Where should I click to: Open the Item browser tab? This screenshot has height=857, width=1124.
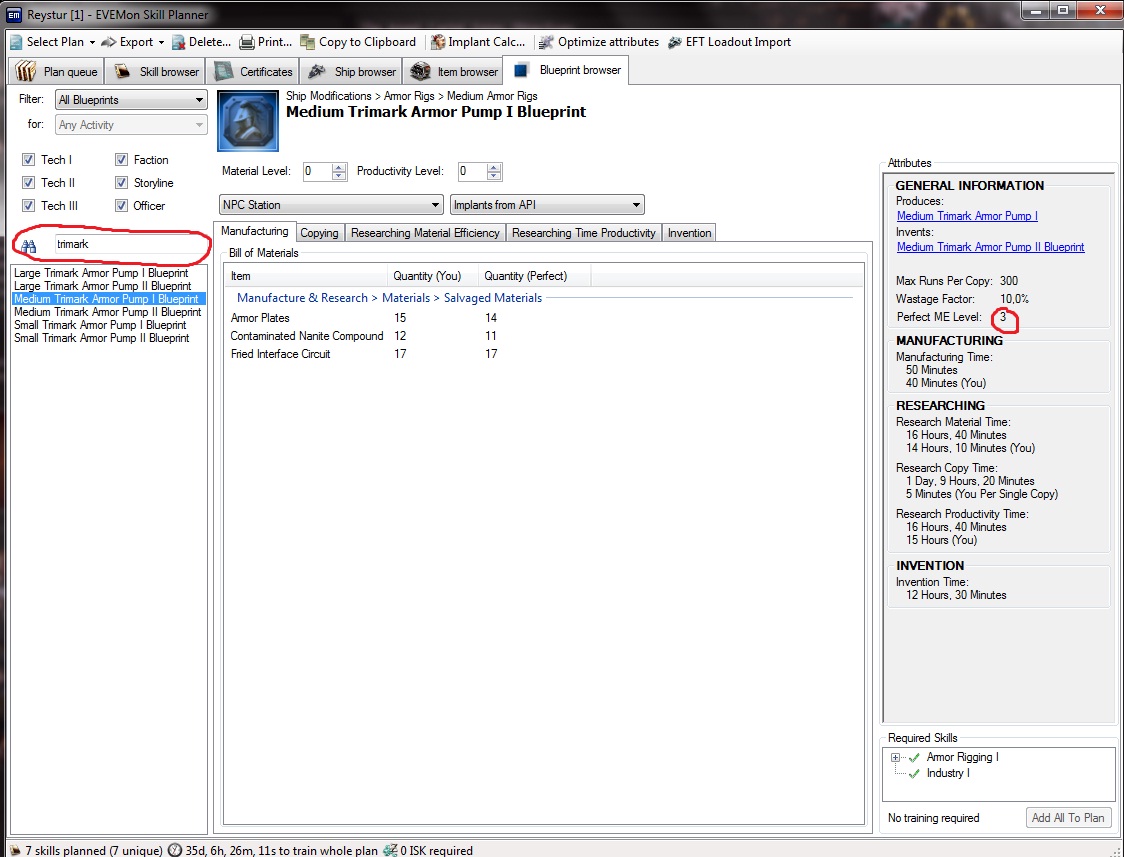coord(453,72)
